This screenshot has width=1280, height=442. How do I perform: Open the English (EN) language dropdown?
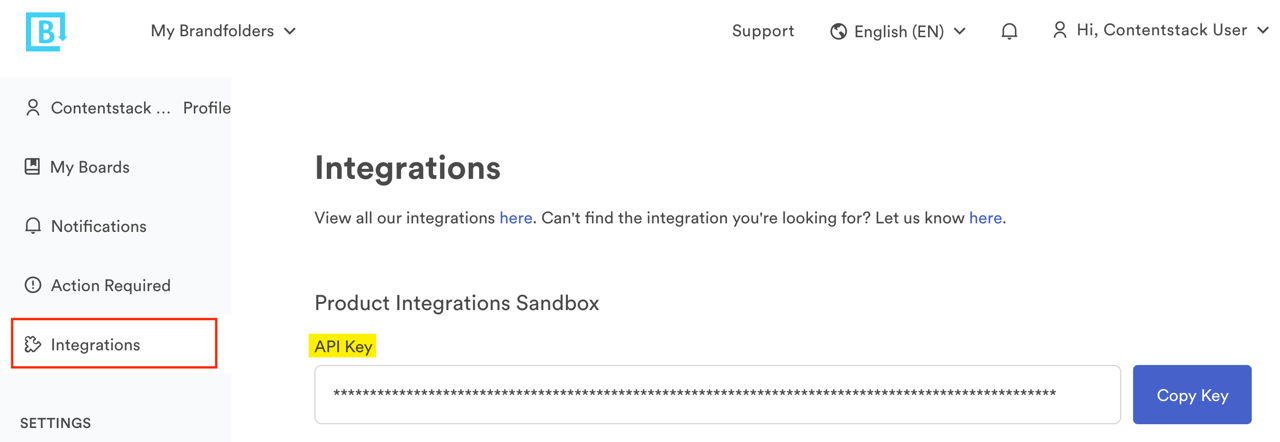pyautogui.click(x=898, y=31)
